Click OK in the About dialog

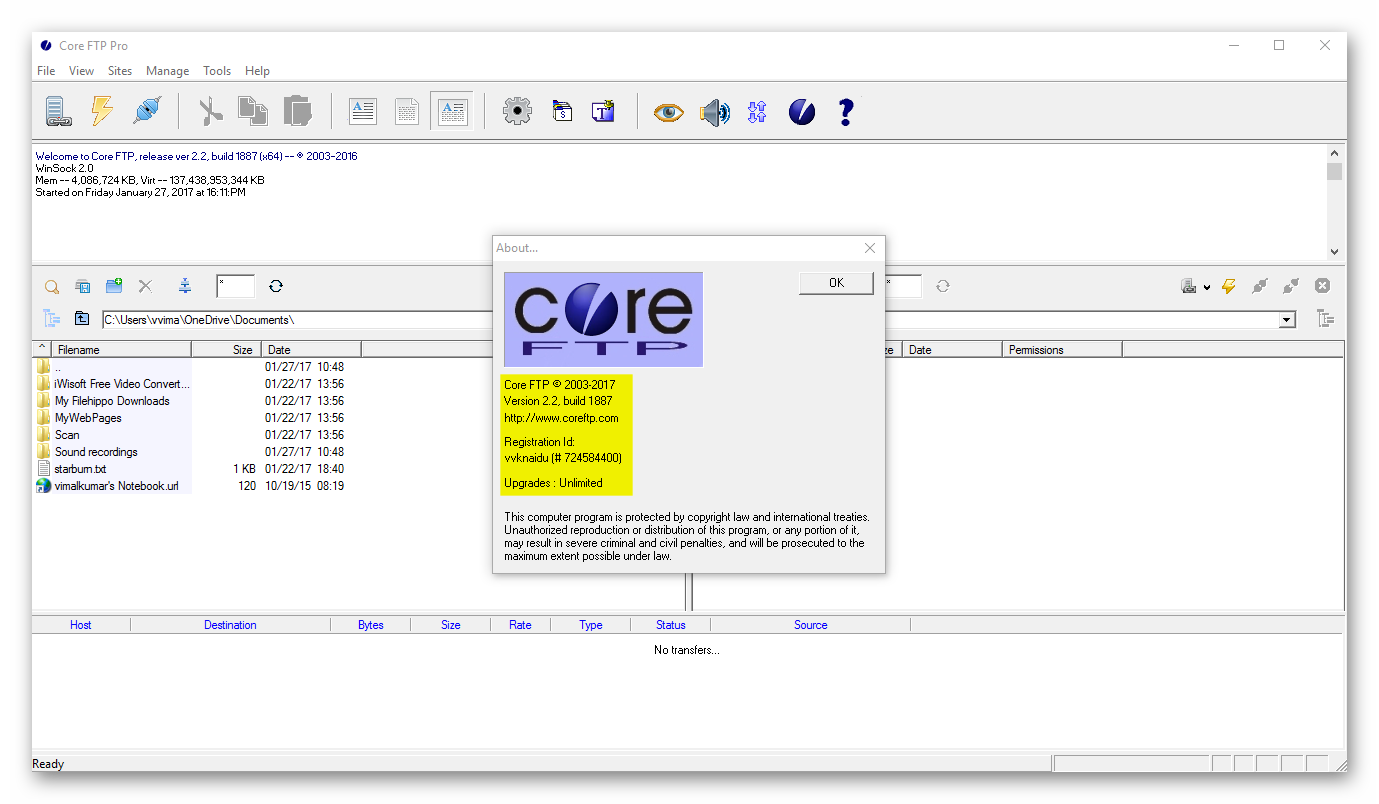click(836, 283)
